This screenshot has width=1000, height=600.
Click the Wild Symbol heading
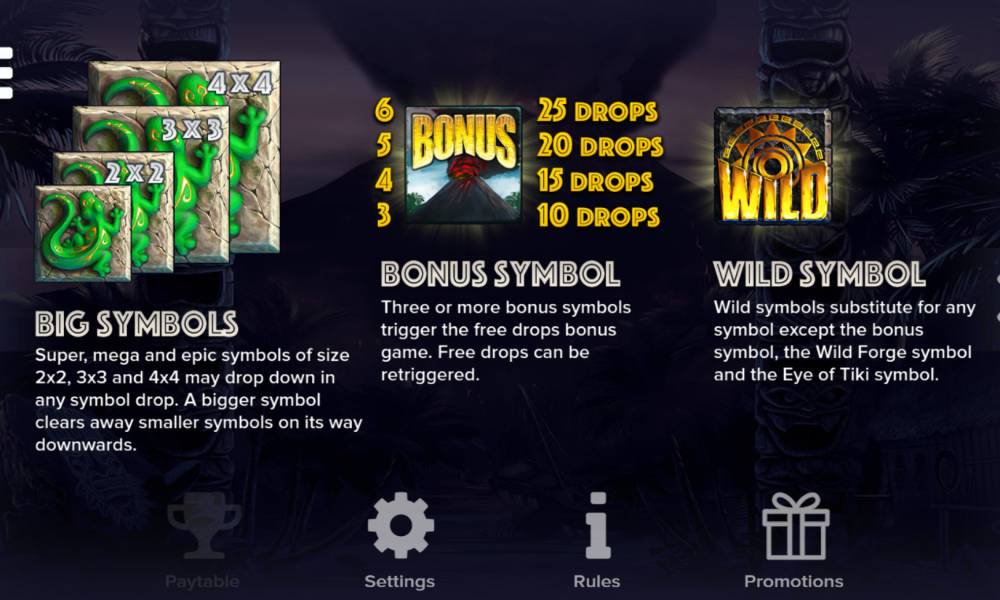[820, 274]
